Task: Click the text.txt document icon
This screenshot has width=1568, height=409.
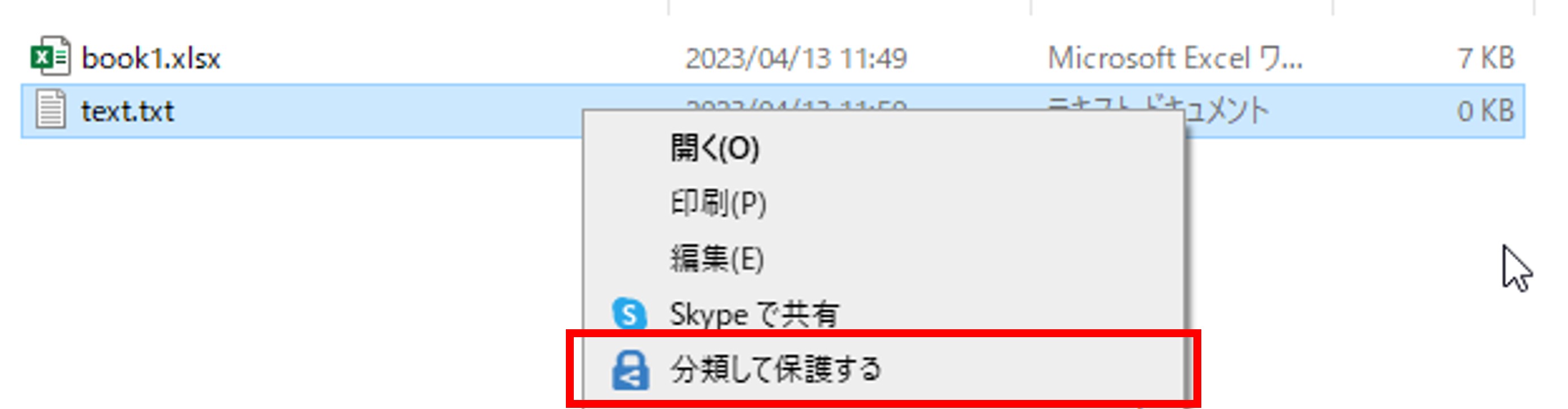Action: [x=50, y=110]
